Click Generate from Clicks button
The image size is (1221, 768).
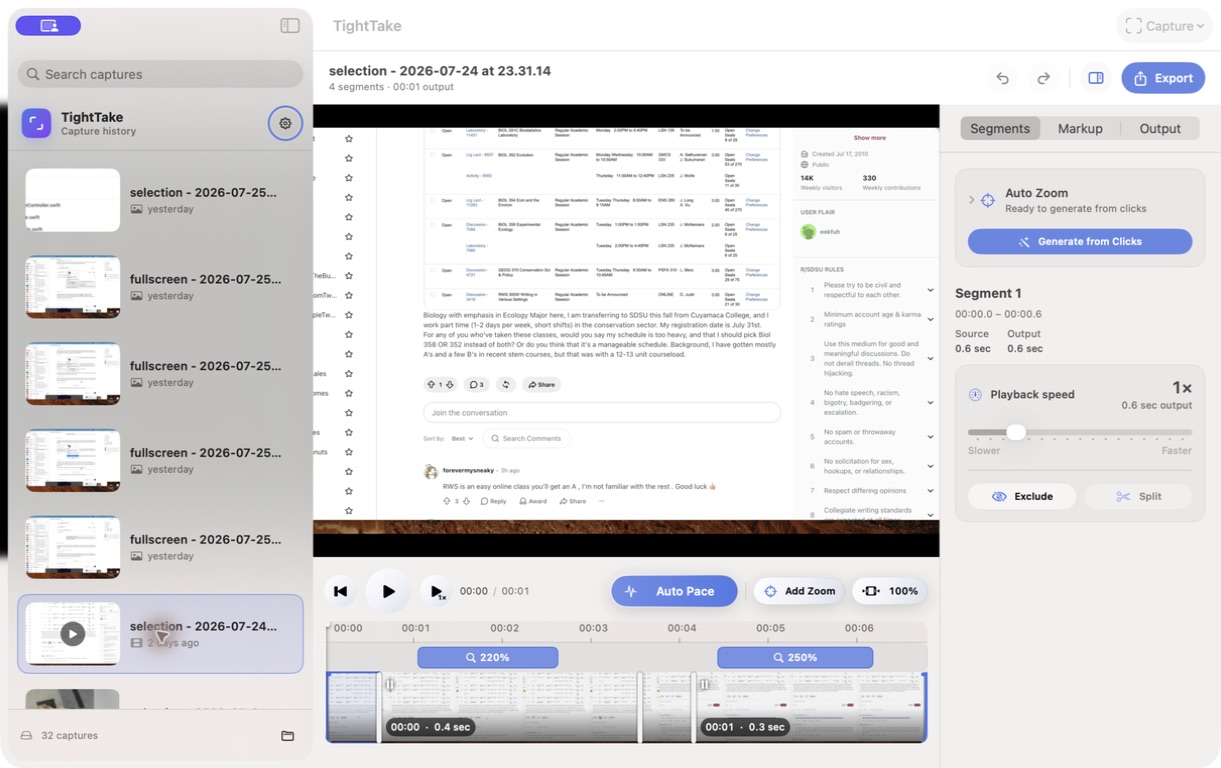click(x=1080, y=241)
